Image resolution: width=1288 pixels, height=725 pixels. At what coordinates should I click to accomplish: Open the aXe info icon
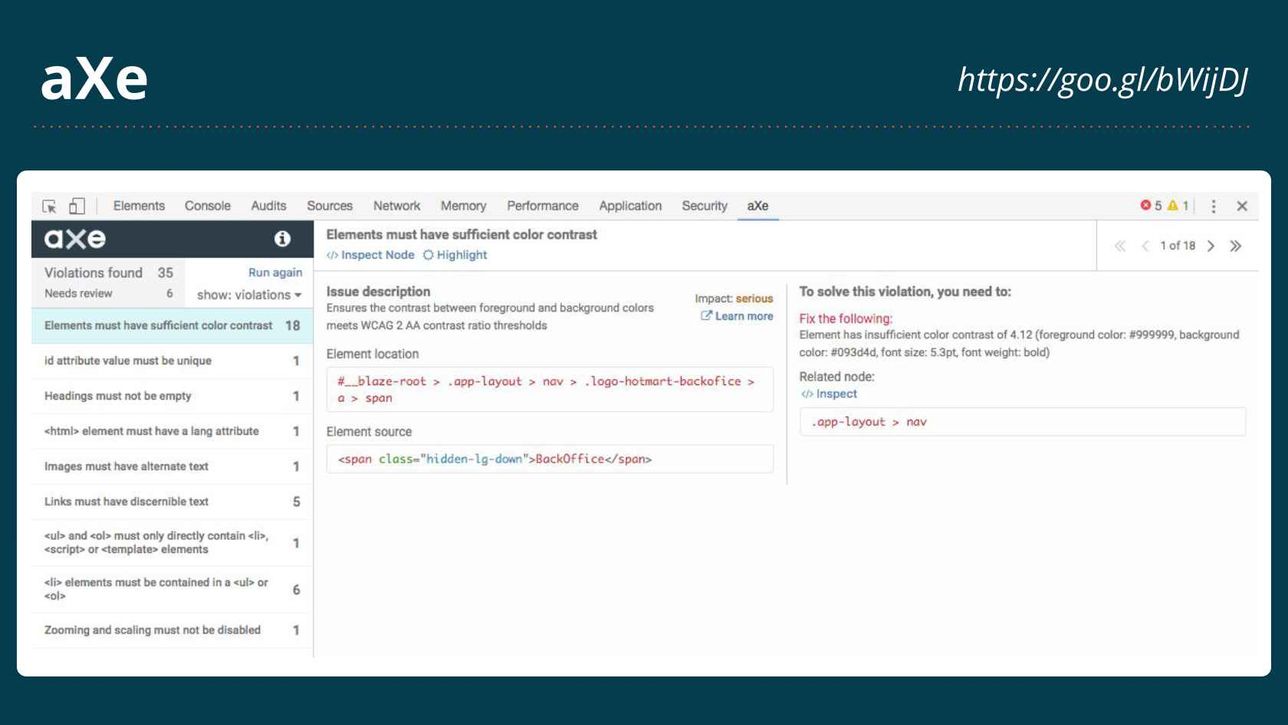point(282,239)
